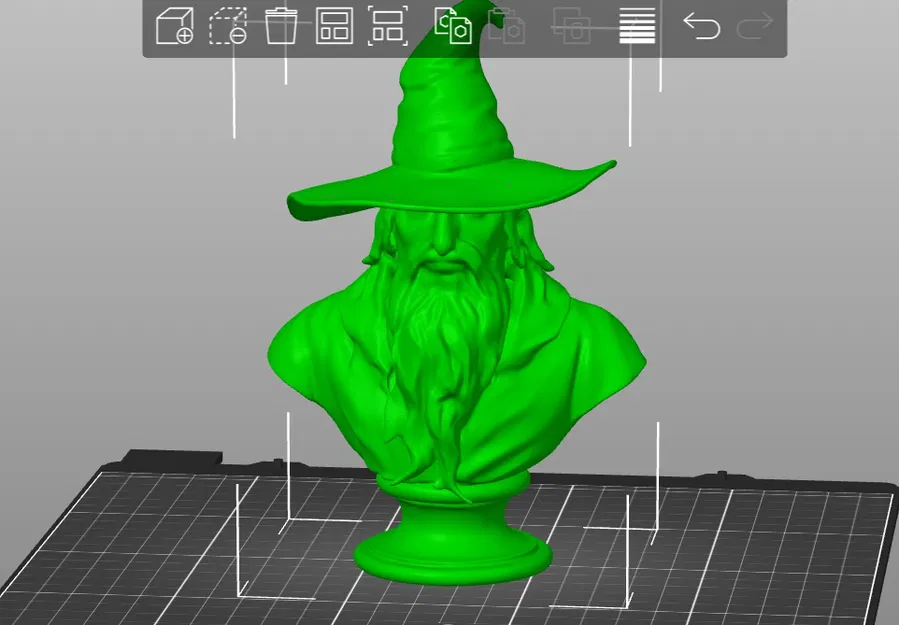Paste the copied object
899x625 pixels.
click(508, 28)
